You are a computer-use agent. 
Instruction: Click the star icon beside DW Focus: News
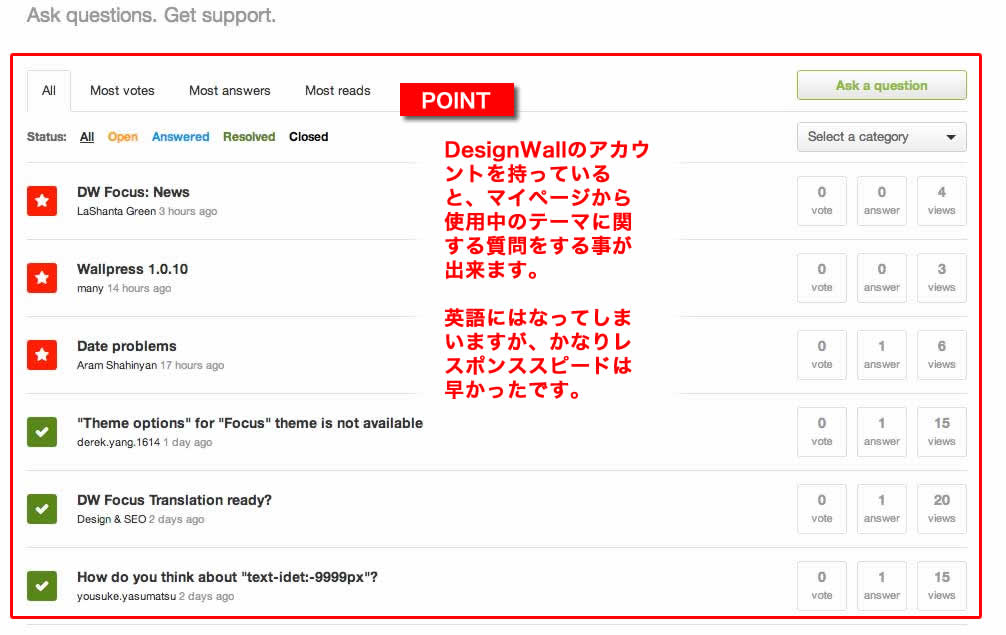[x=42, y=201]
